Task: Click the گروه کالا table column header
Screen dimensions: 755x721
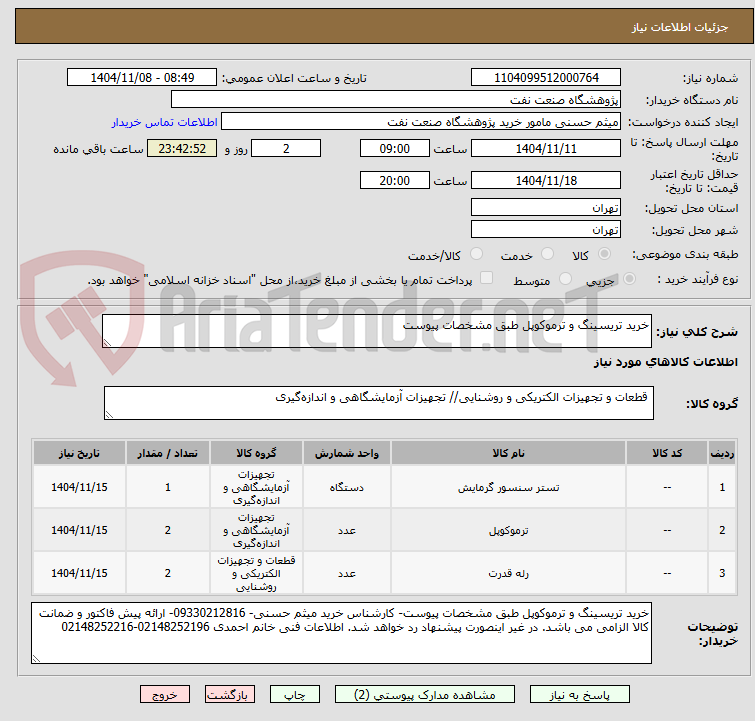Action: pos(256,453)
